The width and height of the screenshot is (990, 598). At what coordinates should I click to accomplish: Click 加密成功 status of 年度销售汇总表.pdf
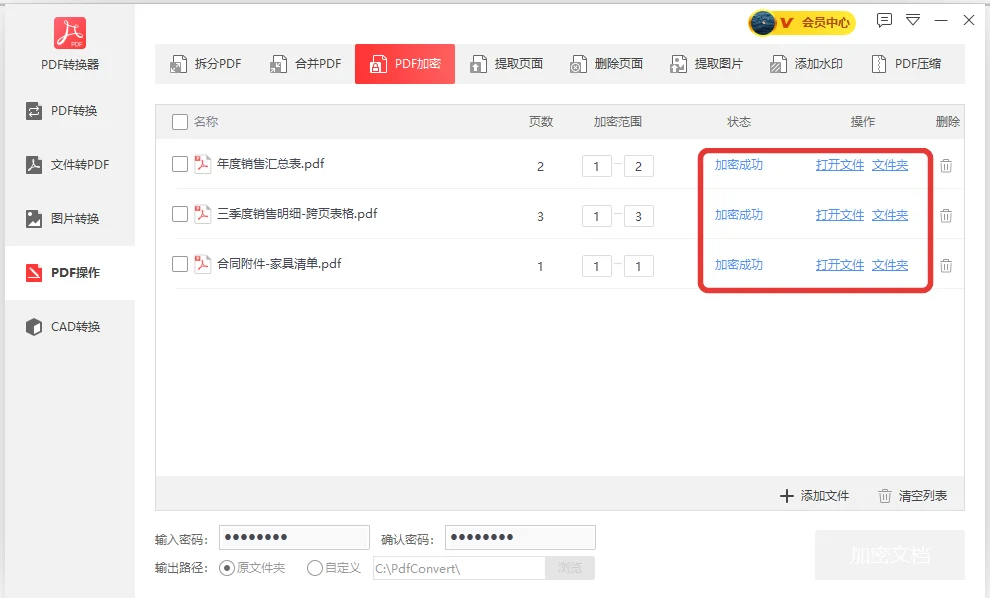pos(739,165)
